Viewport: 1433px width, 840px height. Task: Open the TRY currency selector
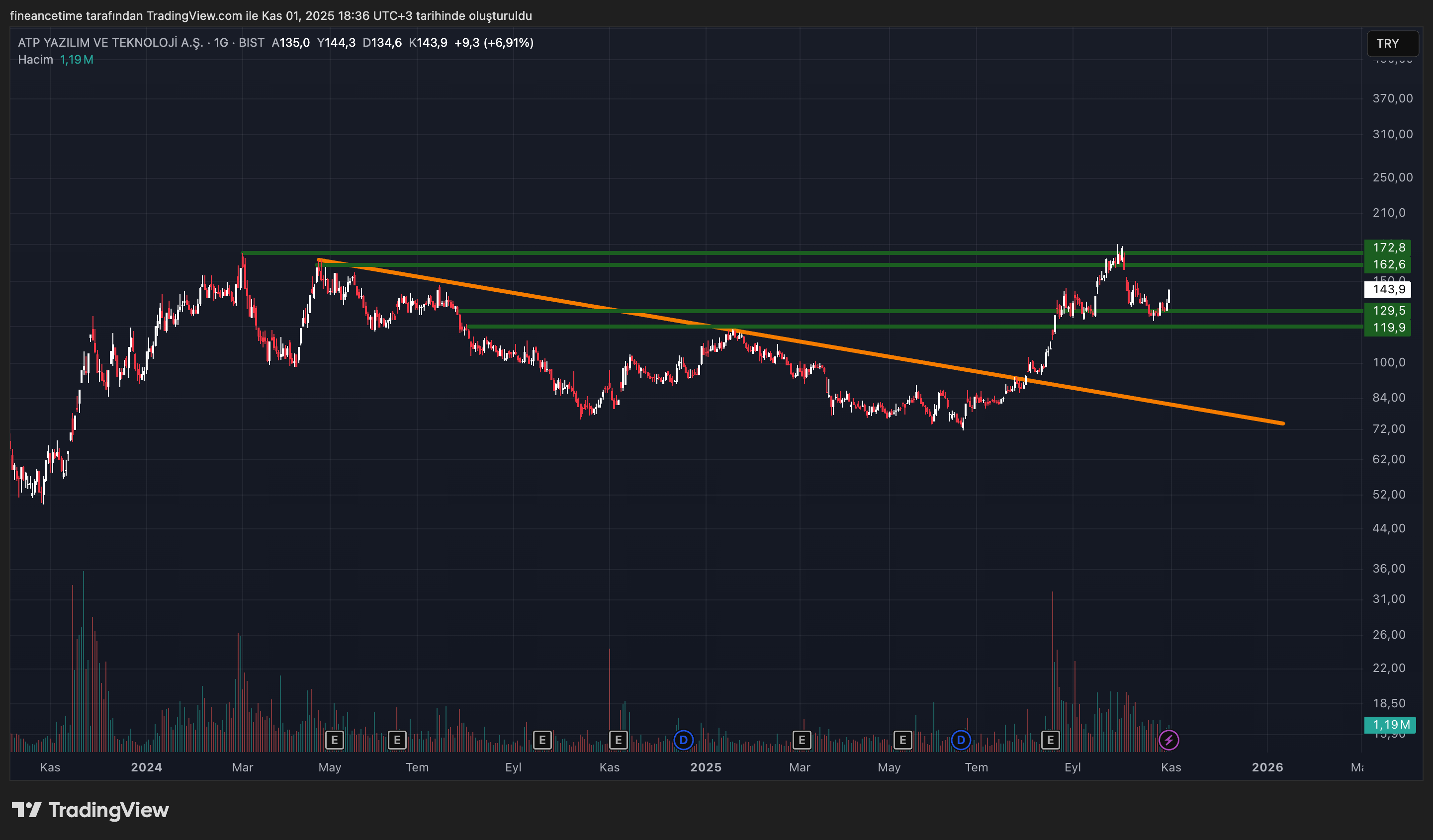point(1392,44)
